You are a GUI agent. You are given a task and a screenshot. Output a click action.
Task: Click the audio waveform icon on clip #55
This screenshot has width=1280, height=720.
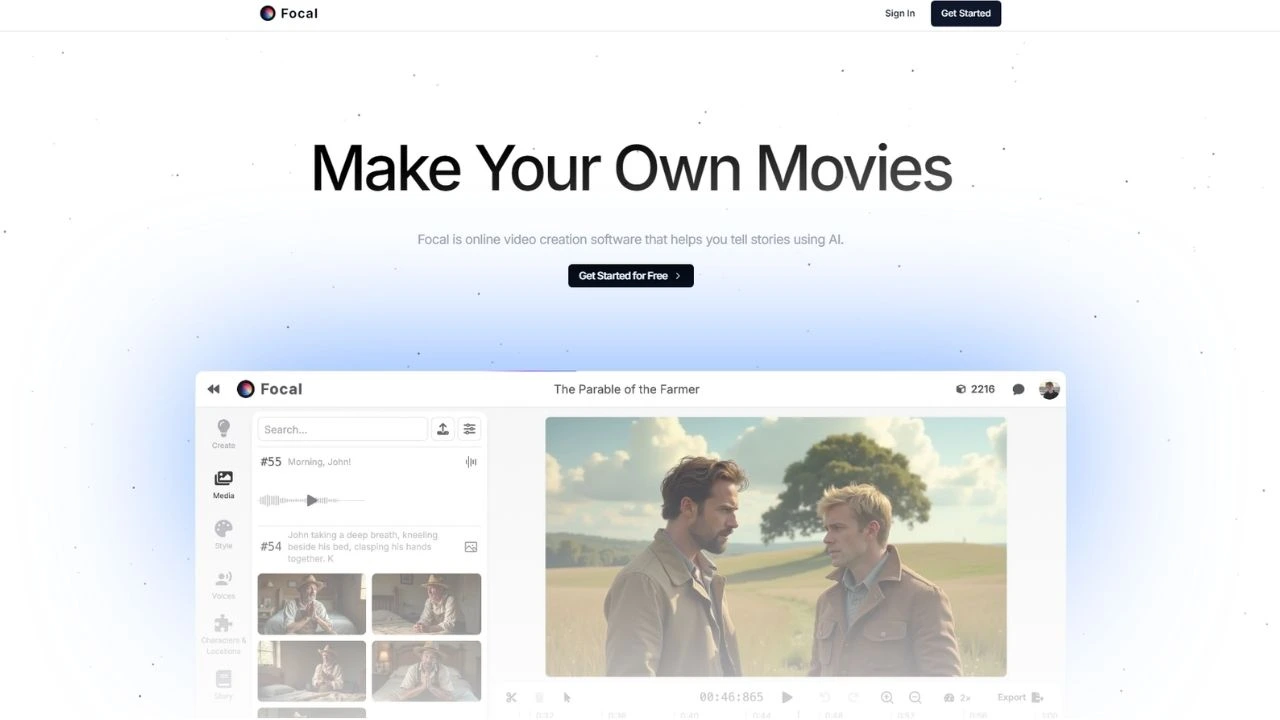tap(470, 462)
